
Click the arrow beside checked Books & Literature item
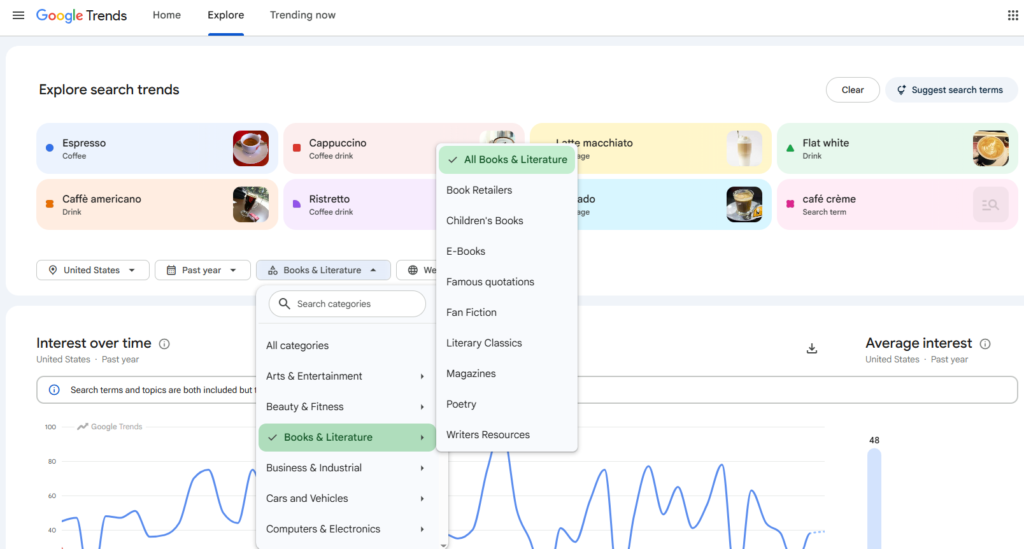coord(422,438)
